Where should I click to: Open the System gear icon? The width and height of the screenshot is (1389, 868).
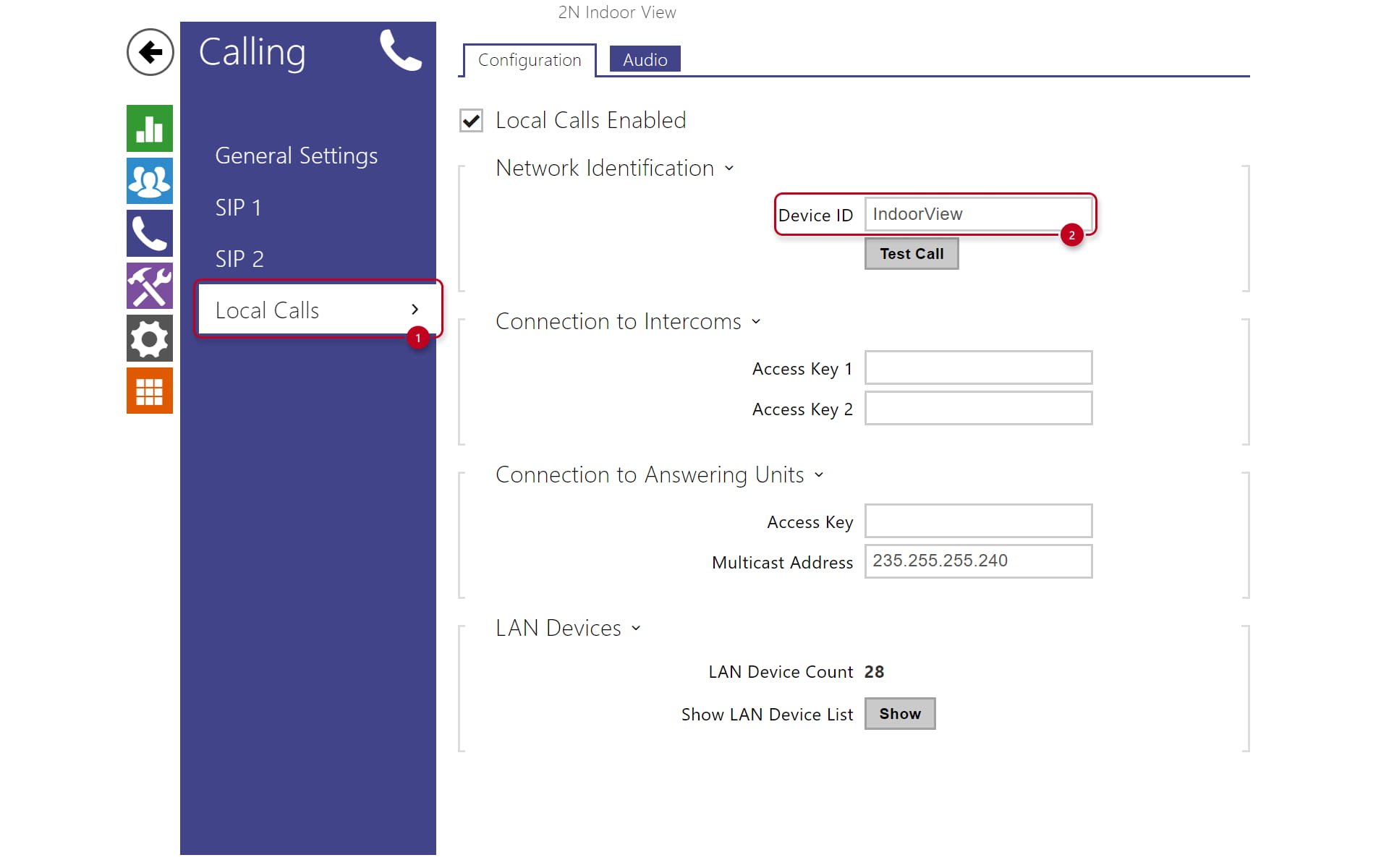pyautogui.click(x=150, y=339)
